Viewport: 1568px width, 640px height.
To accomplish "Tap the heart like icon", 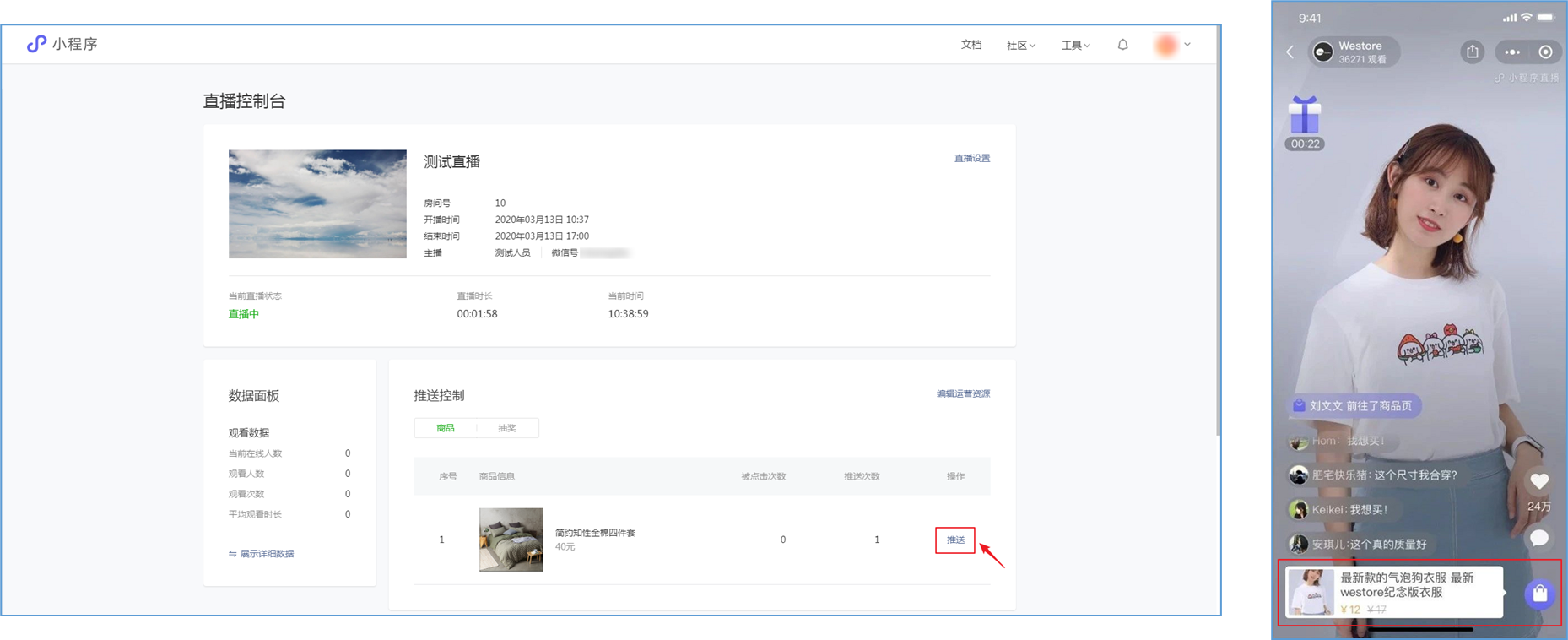I will [x=1539, y=481].
